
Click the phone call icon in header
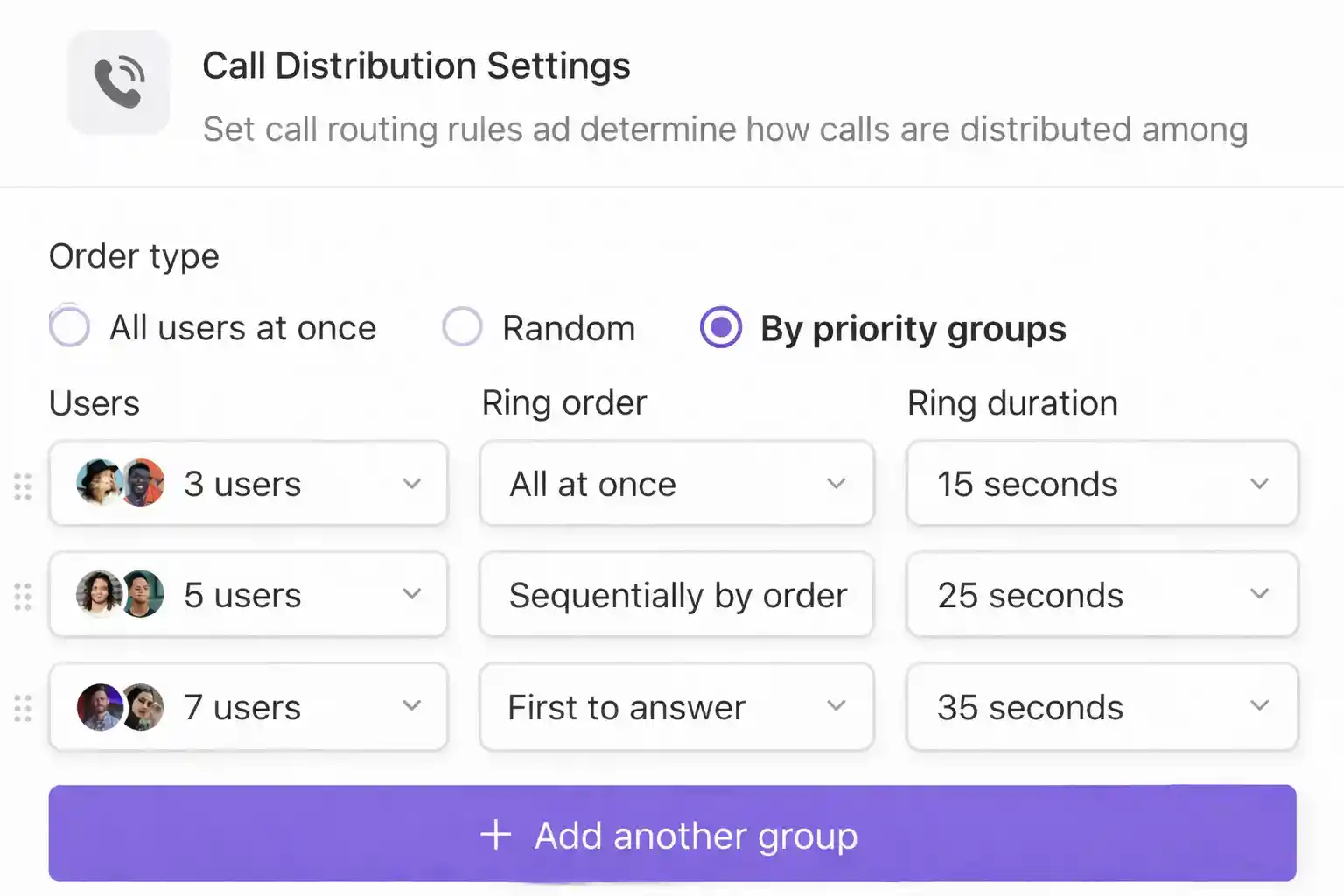point(119,82)
